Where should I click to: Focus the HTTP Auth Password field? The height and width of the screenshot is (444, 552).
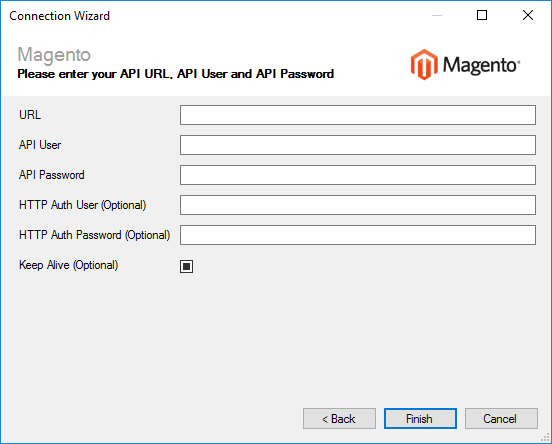point(358,235)
